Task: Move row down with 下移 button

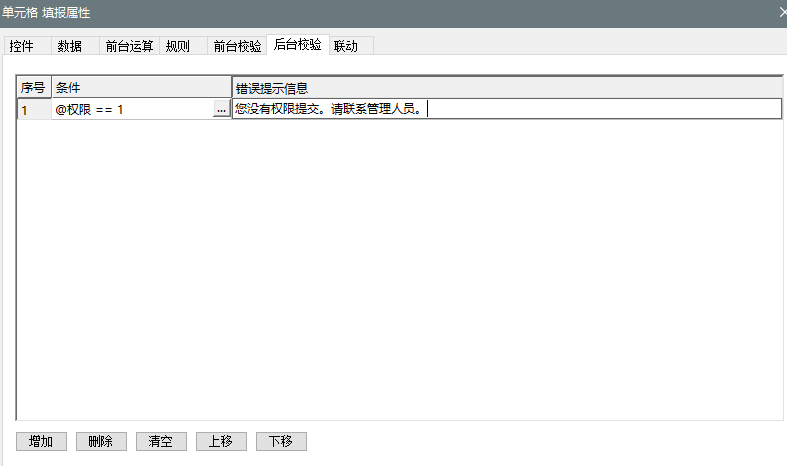Action: [281, 441]
